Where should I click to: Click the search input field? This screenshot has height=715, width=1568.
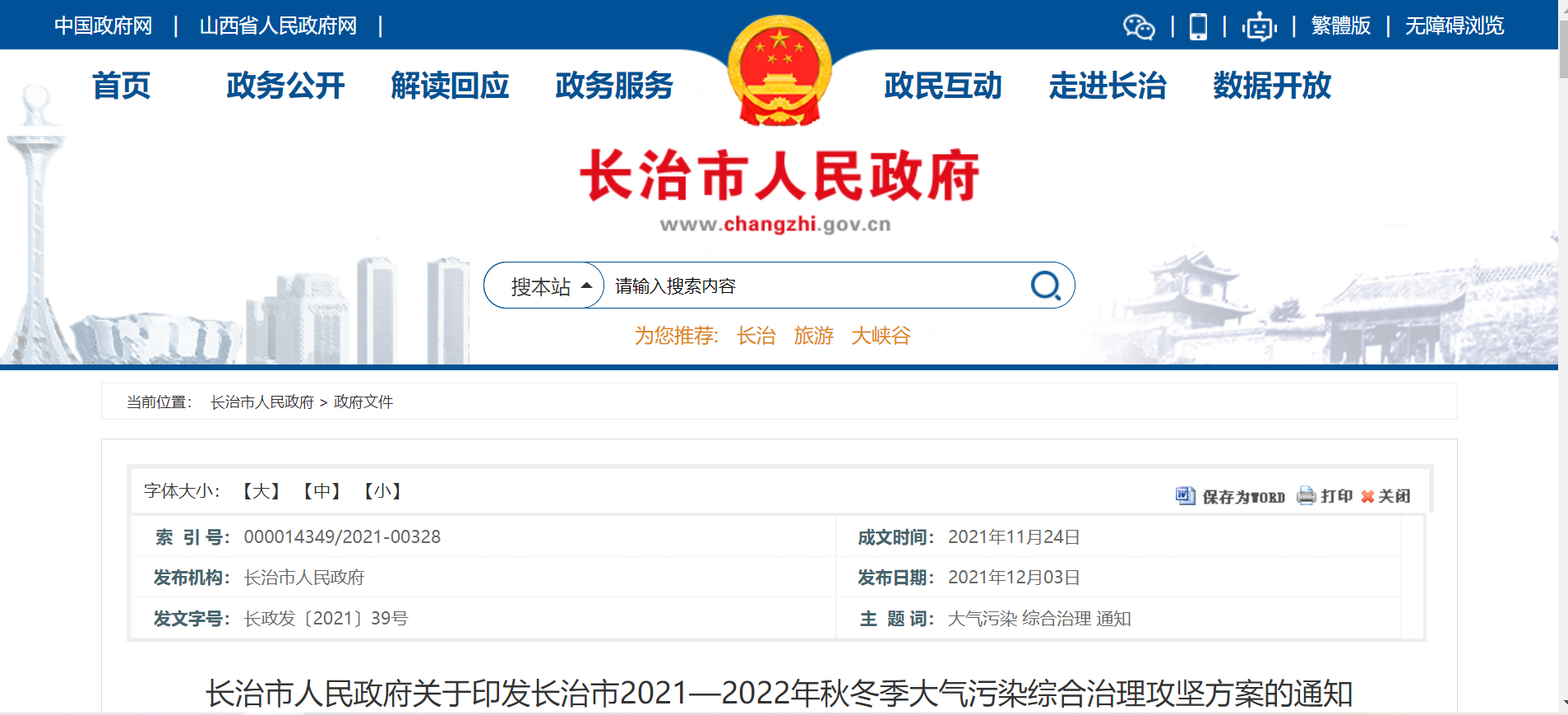point(814,286)
